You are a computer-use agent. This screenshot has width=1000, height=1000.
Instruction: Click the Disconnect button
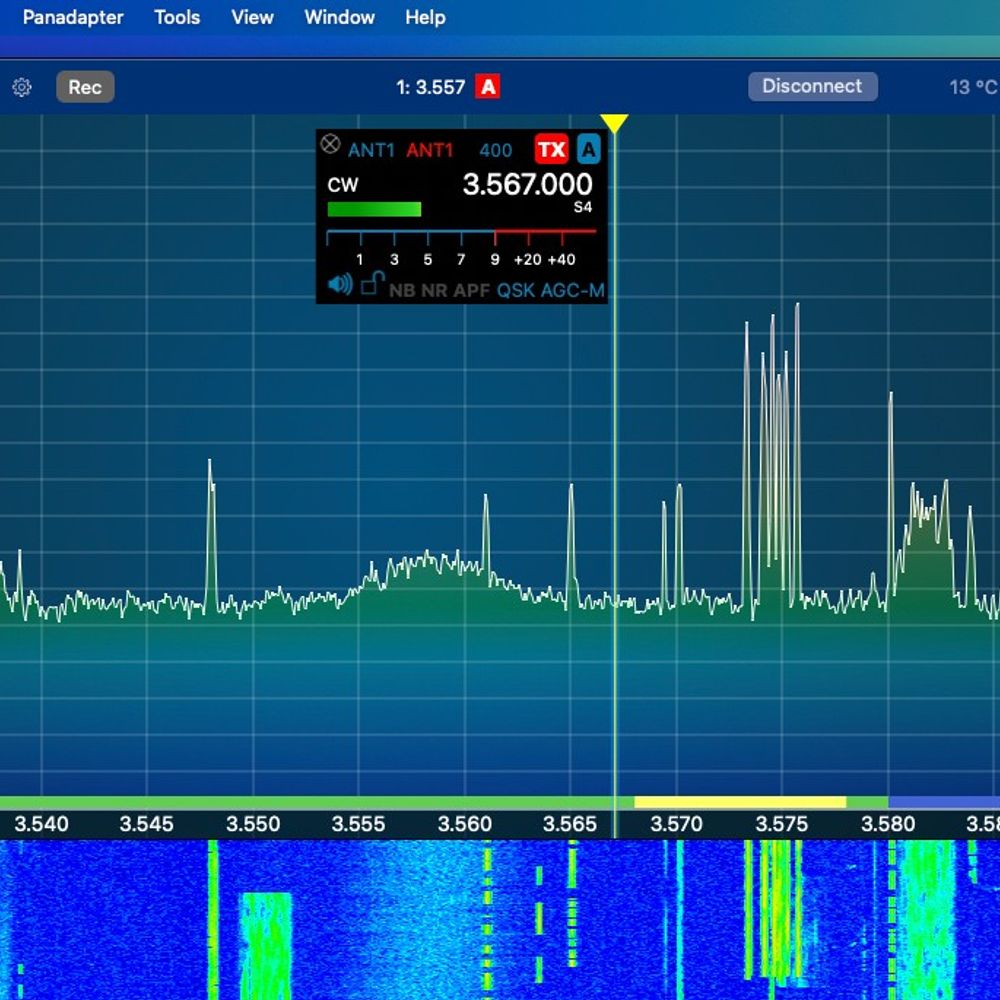pos(812,86)
